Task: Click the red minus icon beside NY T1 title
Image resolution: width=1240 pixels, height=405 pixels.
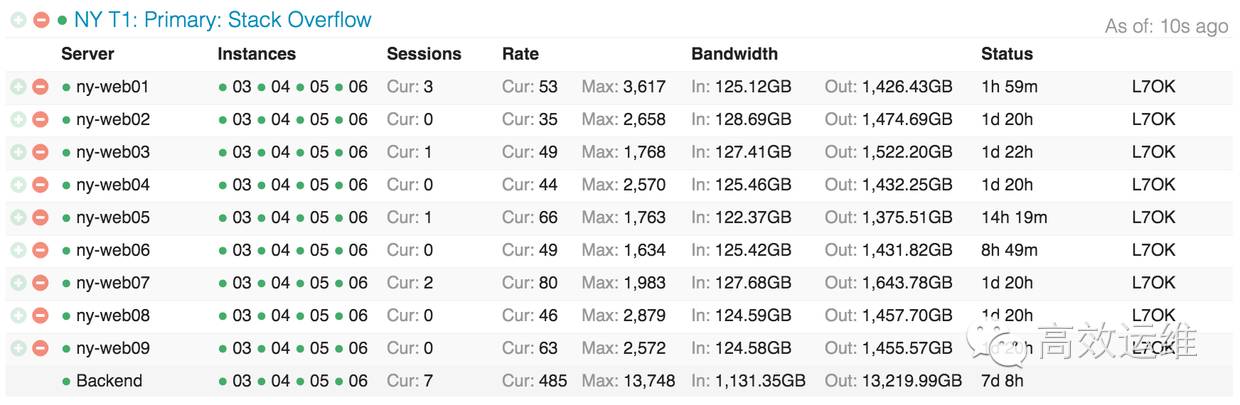Action: click(x=40, y=20)
